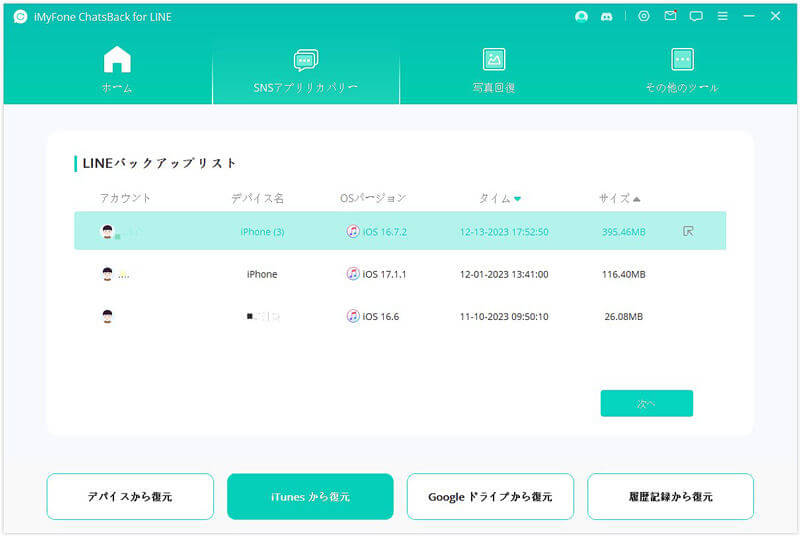Go to the ホーム home tab
Viewport: 800px width, 536px height.
tap(117, 70)
